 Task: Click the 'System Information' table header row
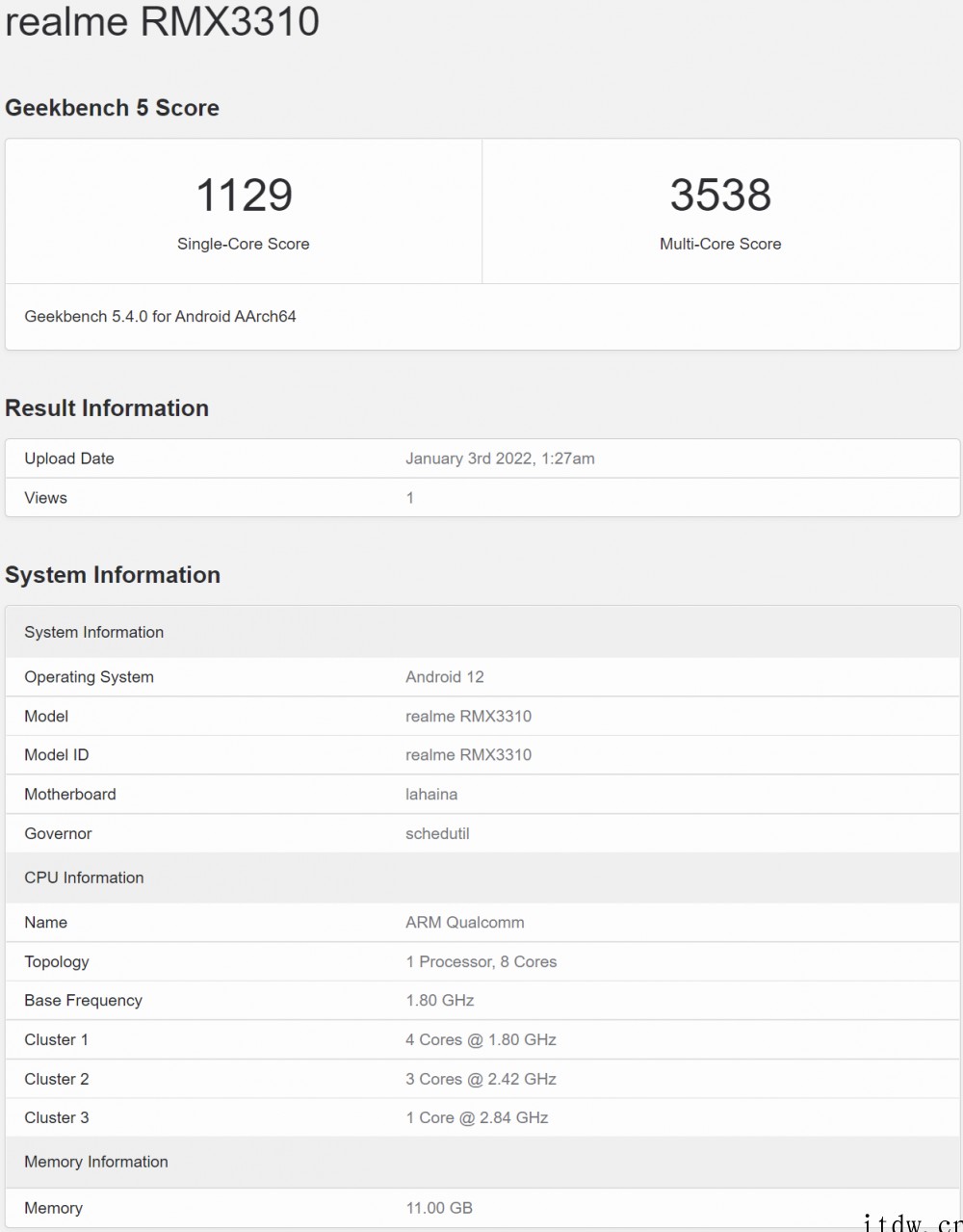(482, 632)
